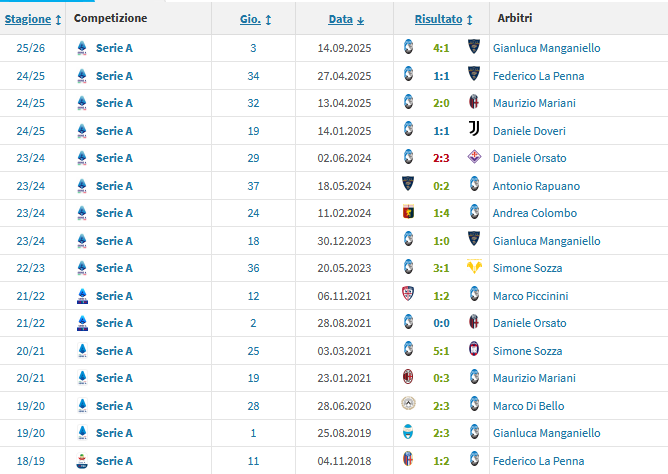The image size is (668, 474).
Task: Open the Genoa crest in the 11.02.2024 row
Action: click(x=408, y=213)
